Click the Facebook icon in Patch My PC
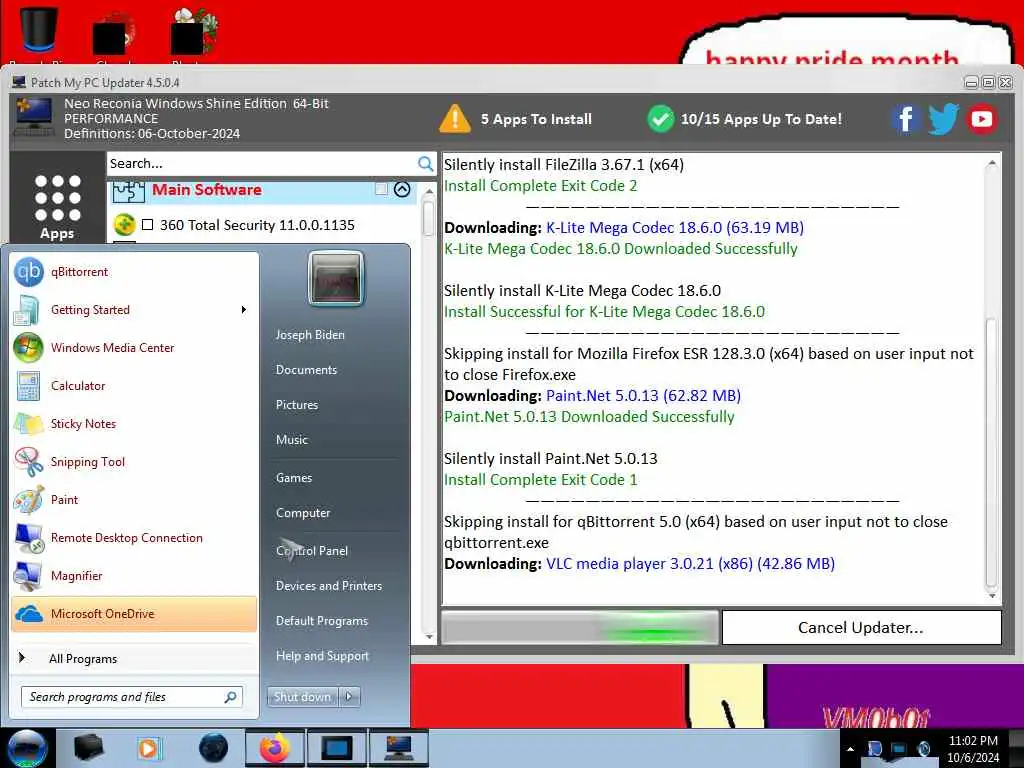The image size is (1024, 768). pyautogui.click(x=906, y=119)
